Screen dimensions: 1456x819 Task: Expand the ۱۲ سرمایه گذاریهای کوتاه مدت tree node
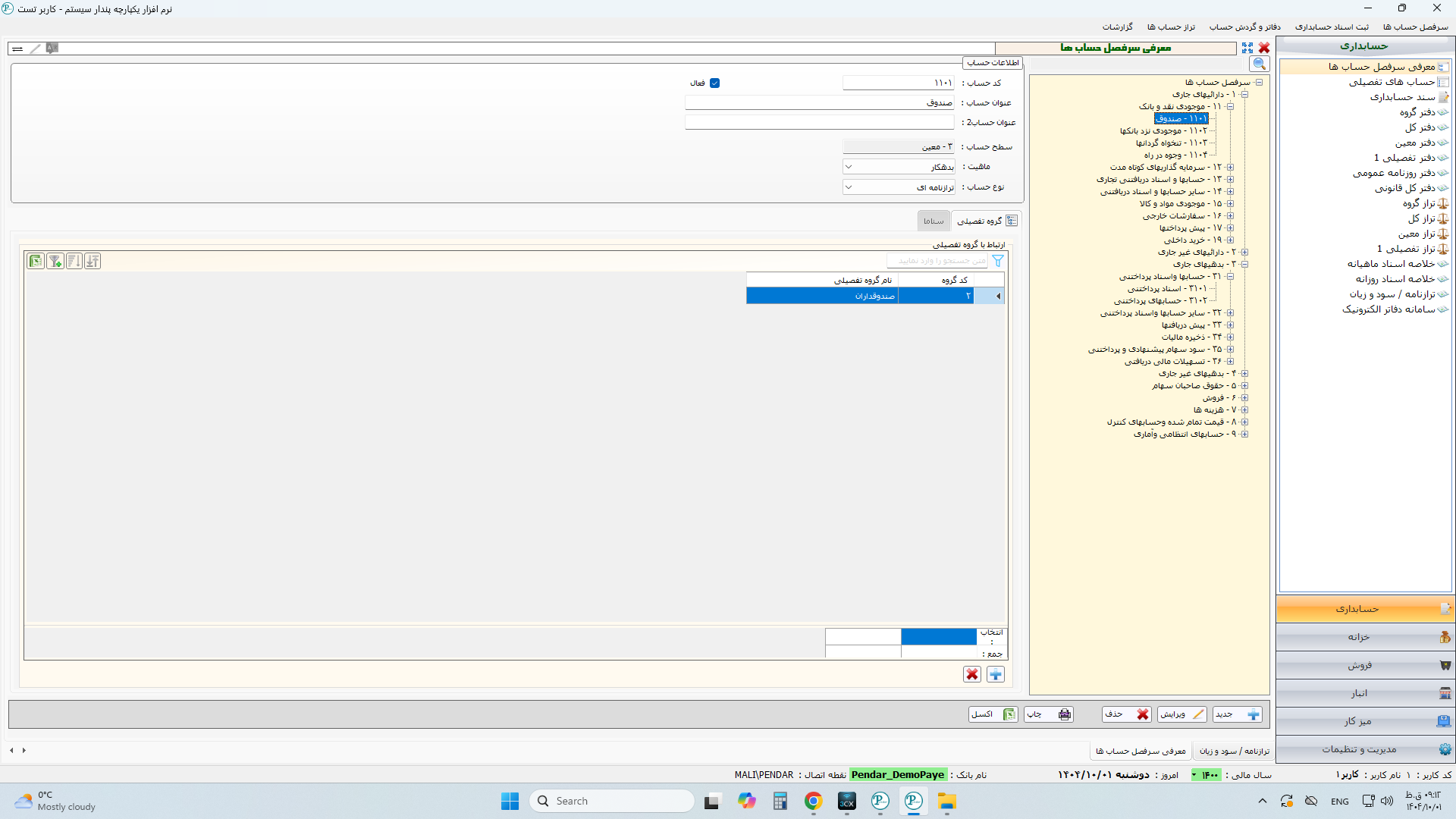point(1230,168)
